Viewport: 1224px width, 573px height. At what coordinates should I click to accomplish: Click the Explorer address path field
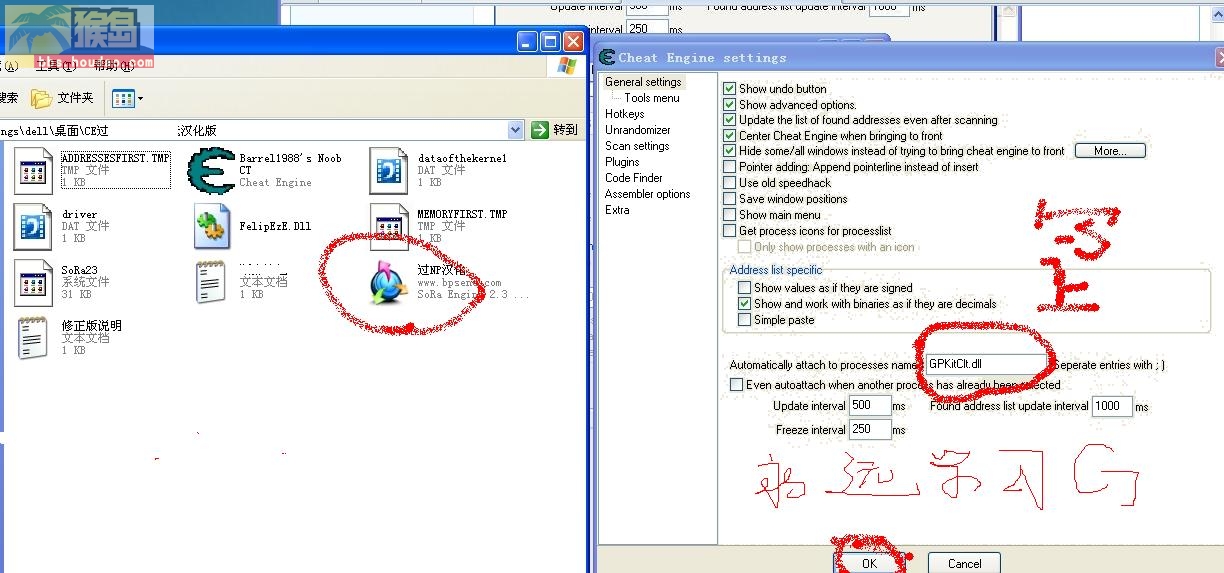tap(255, 130)
